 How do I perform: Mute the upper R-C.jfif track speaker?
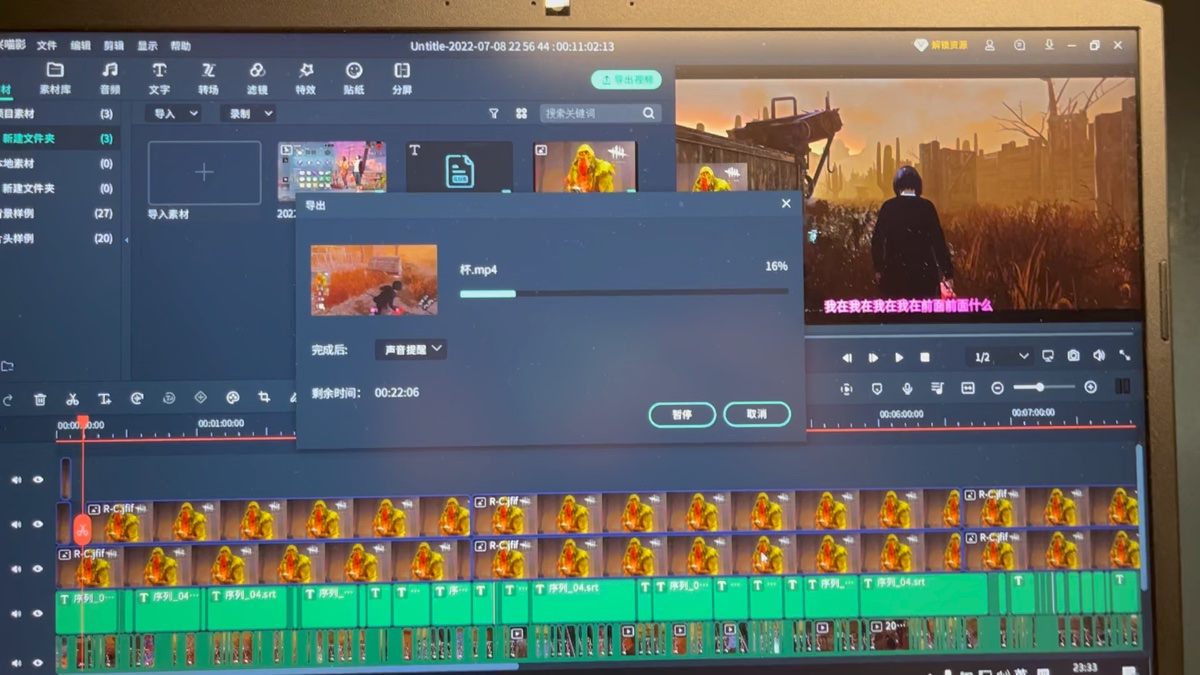pos(16,524)
